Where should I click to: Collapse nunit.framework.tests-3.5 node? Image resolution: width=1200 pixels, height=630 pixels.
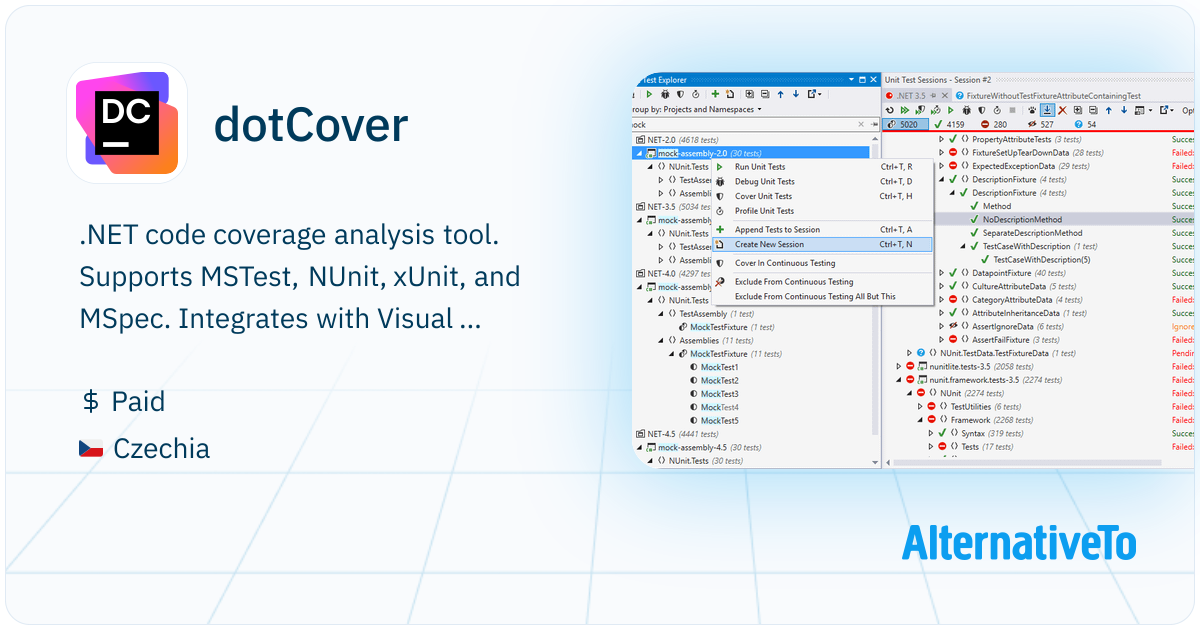click(x=899, y=379)
